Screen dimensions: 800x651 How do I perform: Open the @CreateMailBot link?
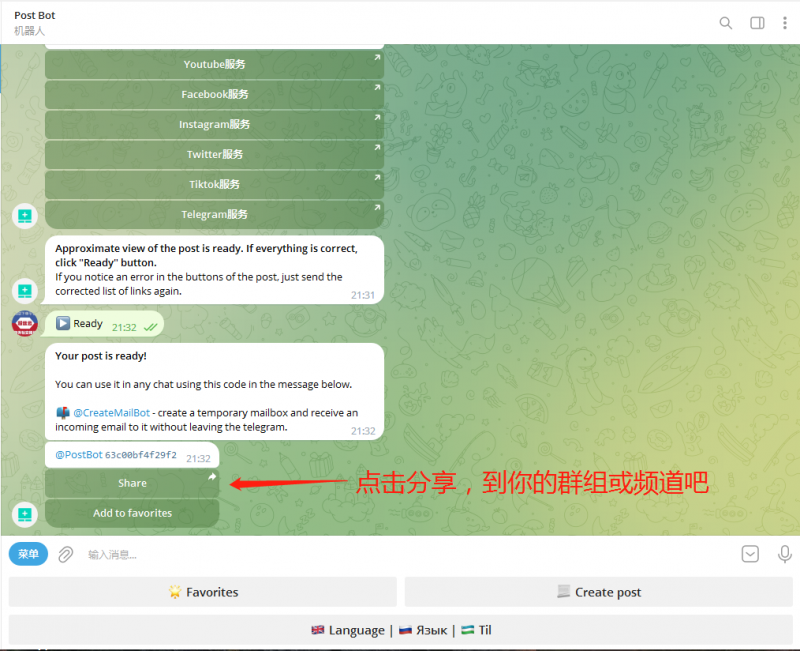click(x=112, y=413)
